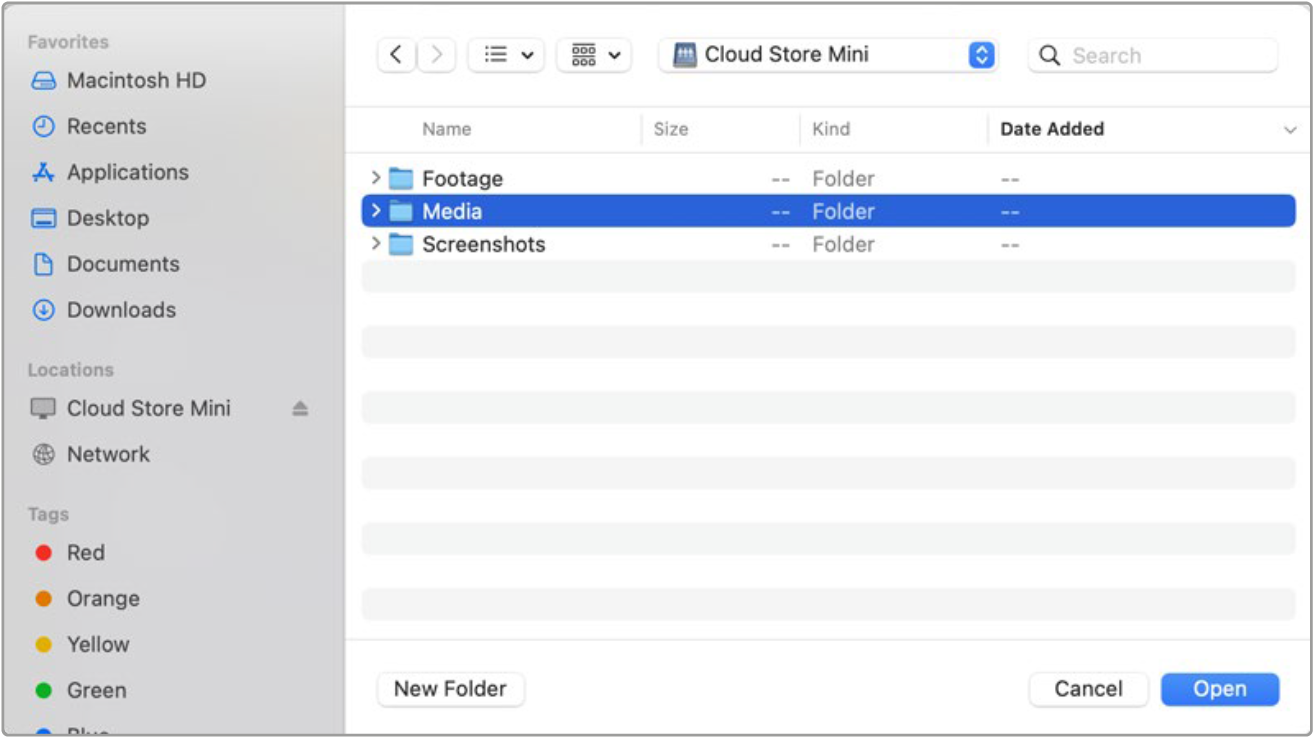Click the Cloud Store Mini monitor icon

pos(43,409)
